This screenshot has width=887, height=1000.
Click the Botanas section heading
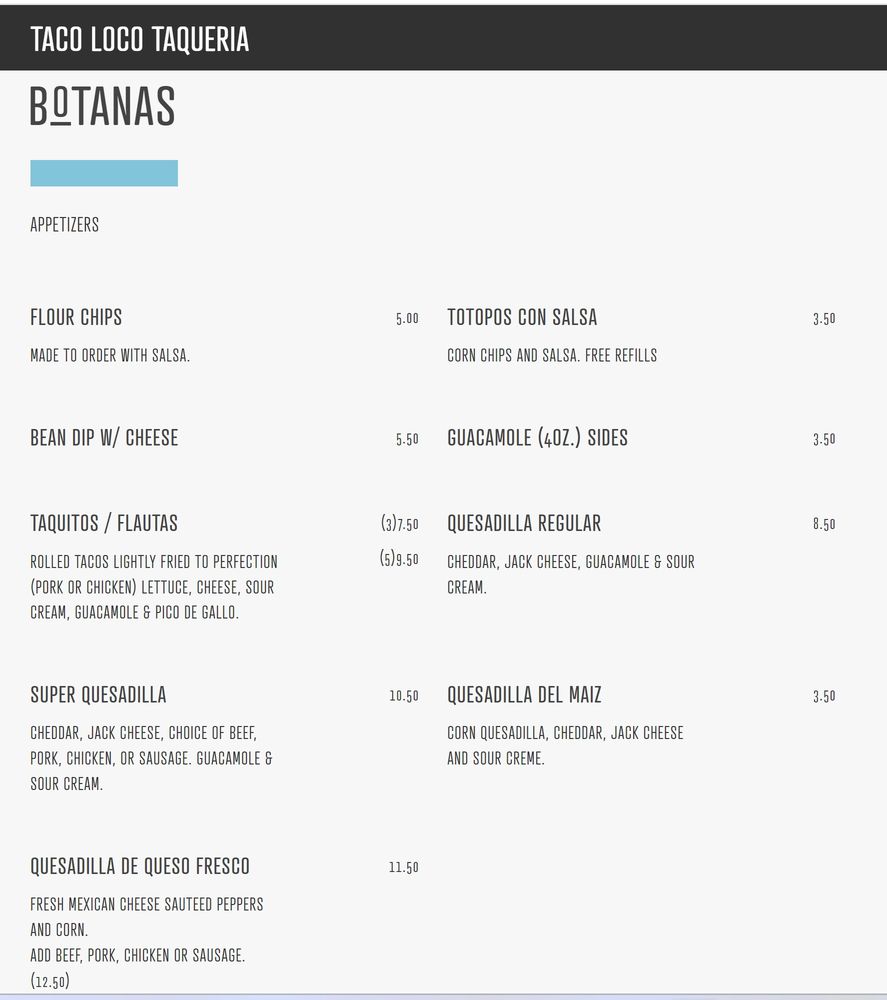102,107
